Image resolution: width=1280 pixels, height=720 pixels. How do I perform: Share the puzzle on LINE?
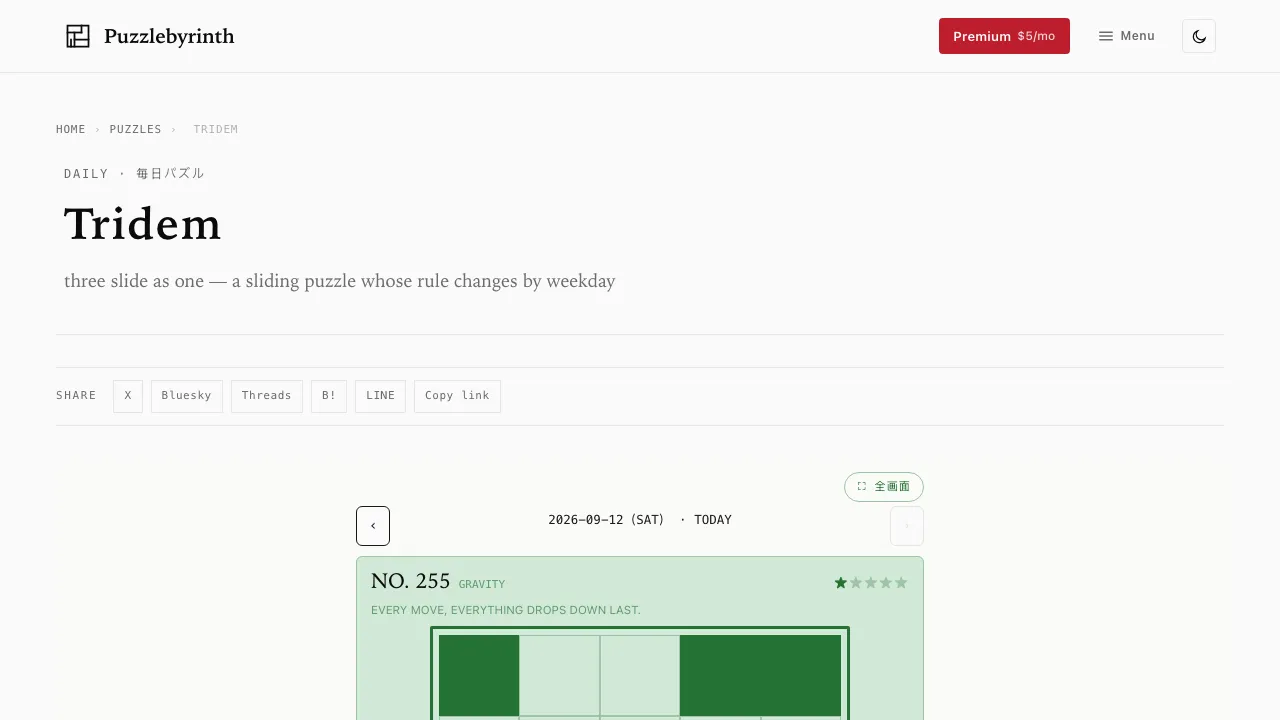click(x=380, y=396)
